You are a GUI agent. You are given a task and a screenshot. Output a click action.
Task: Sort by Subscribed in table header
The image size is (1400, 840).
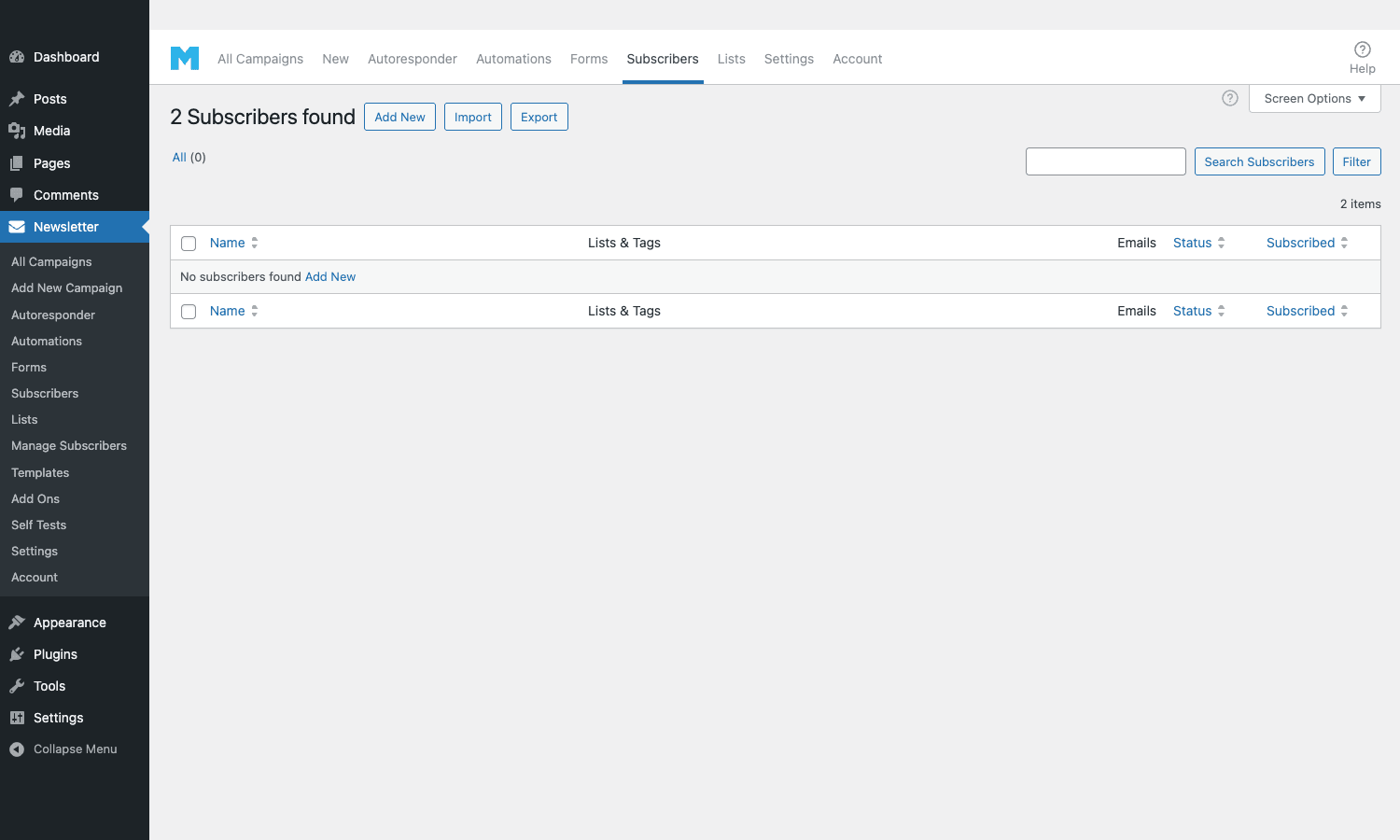[x=1301, y=243]
